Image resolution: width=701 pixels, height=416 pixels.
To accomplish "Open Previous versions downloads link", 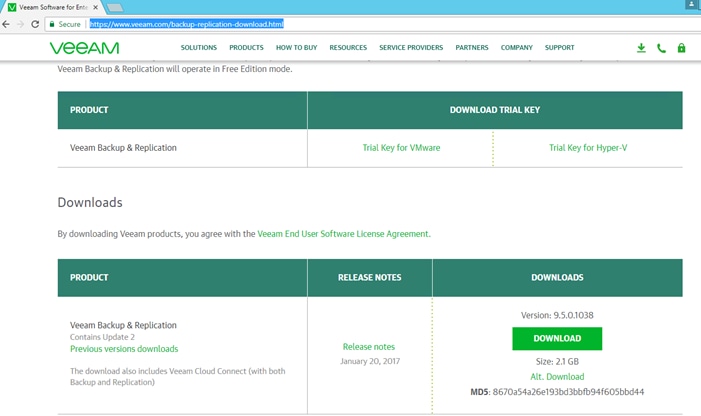I will [124, 349].
